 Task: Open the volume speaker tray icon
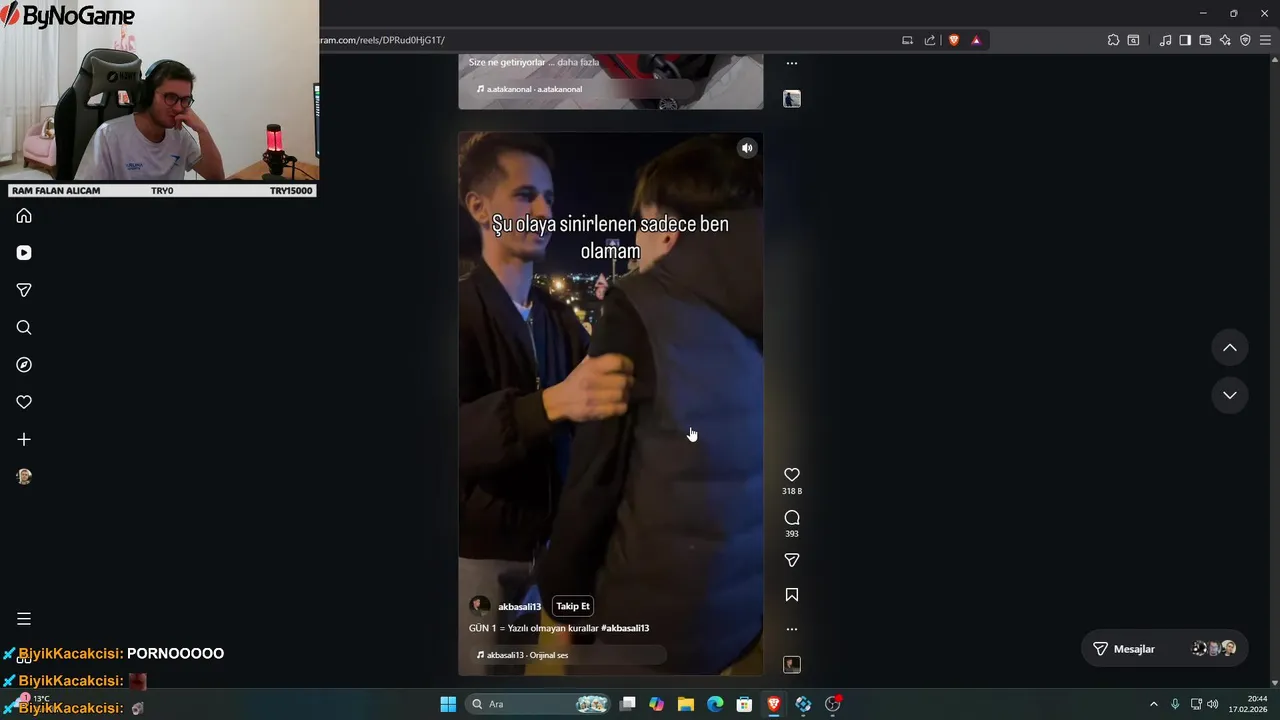(x=1212, y=704)
